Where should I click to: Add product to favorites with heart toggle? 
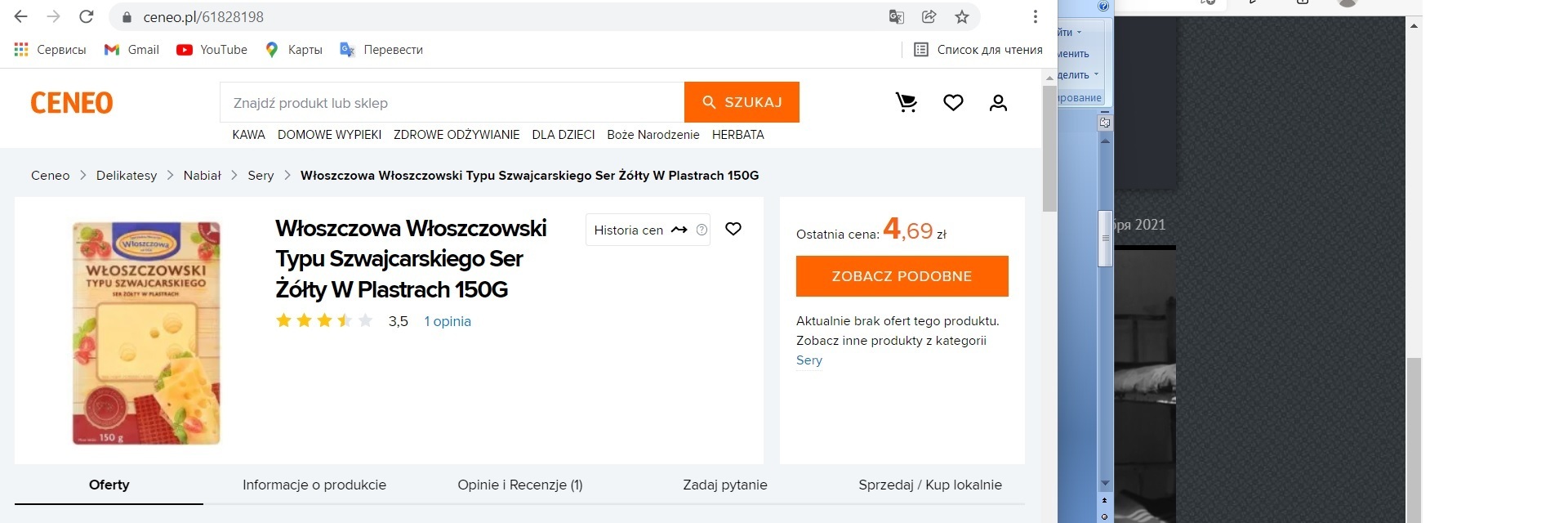(733, 229)
